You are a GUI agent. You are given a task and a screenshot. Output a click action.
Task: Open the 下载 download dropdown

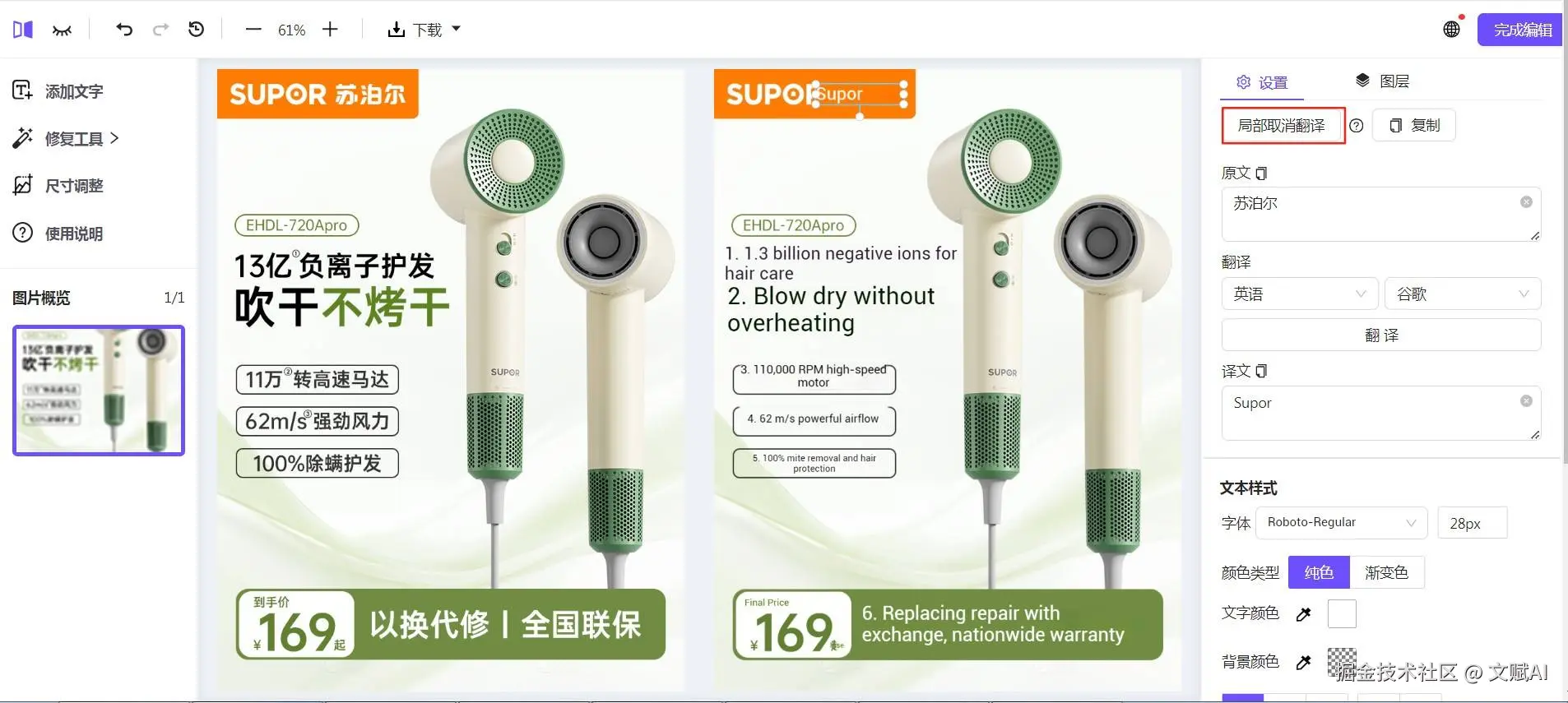424,30
